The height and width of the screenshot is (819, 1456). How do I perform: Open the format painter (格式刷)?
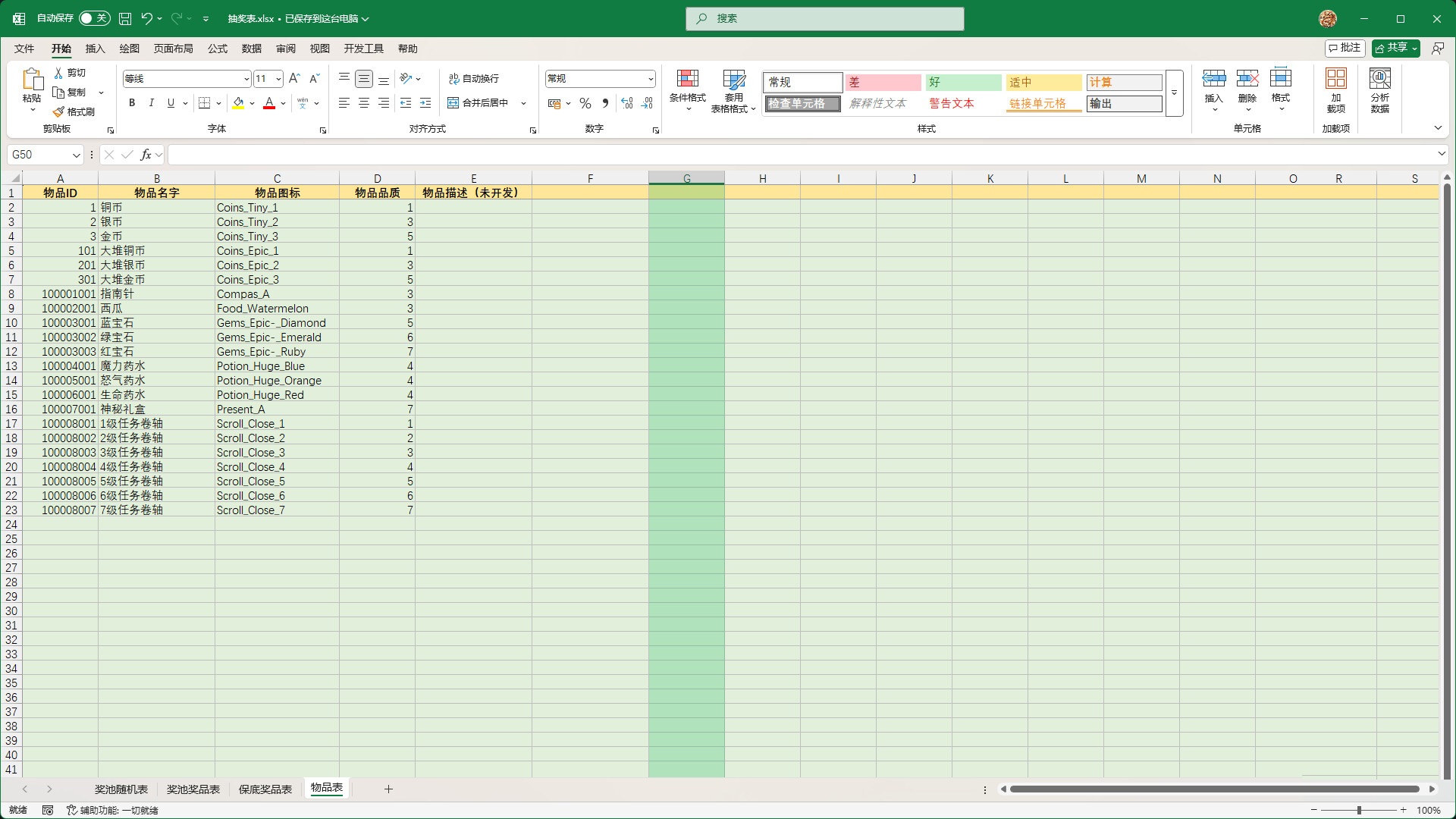click(x=77, y=111)
